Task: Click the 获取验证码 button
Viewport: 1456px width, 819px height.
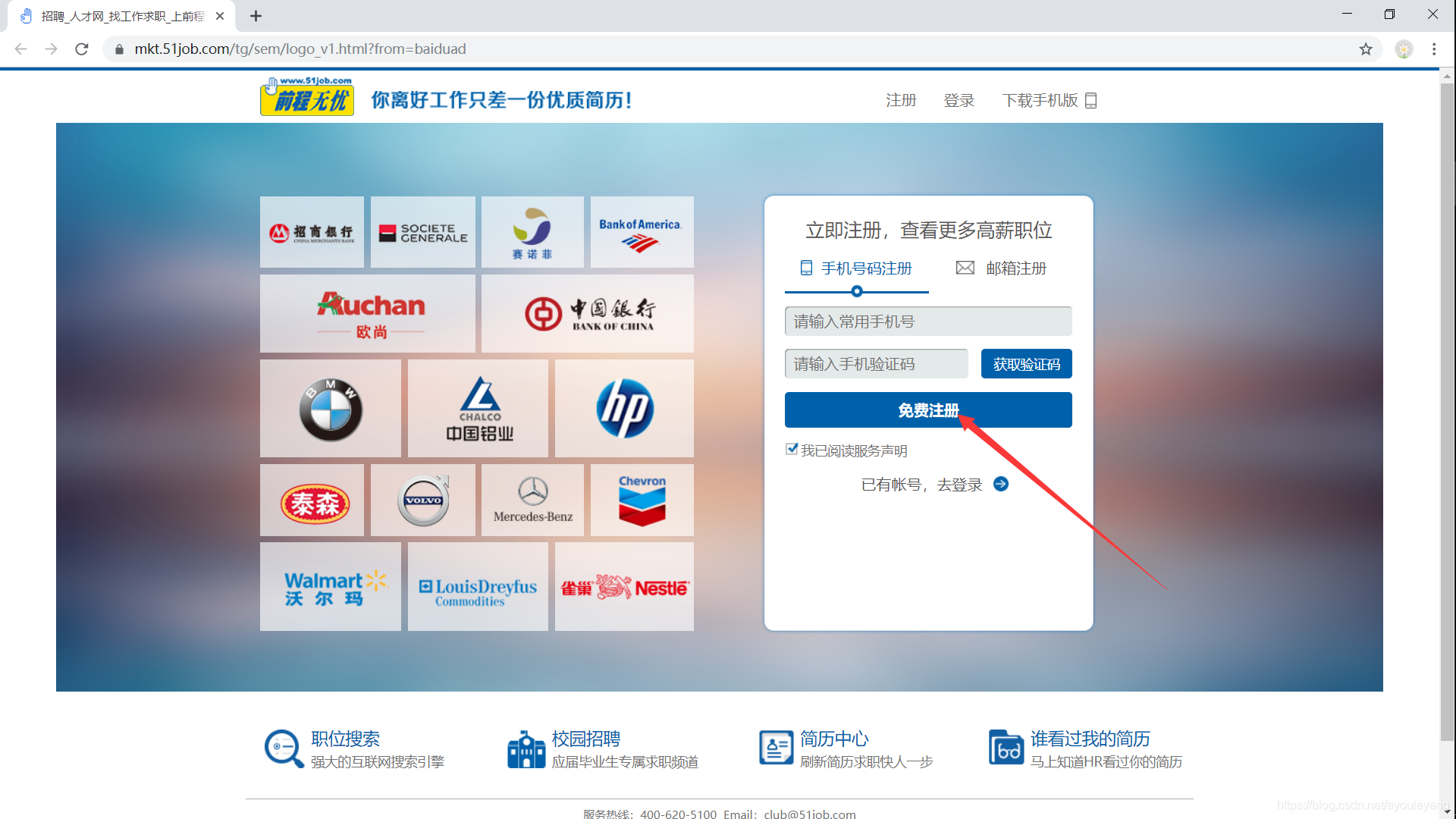Action: [x=1027, y=364]
